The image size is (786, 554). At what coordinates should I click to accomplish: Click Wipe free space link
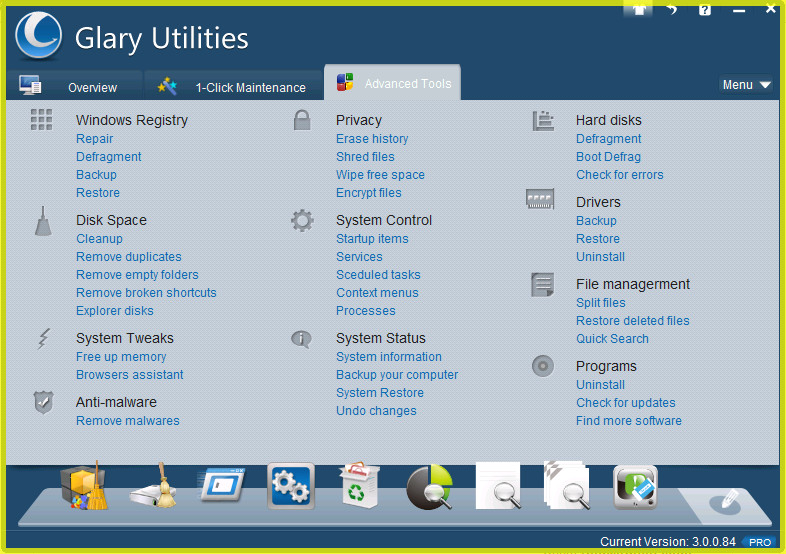point(380,175)
